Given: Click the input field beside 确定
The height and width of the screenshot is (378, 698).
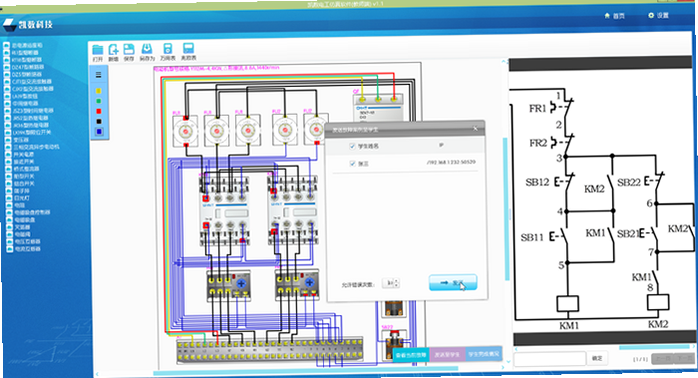Looking at the screenshot, I should [x=550, y=358].
